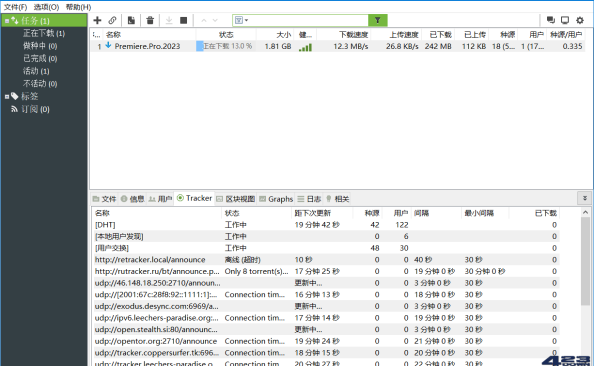594x366 pixels.
Task: Open the 文件(F) menu
Action: pyautogui.click(x=16, y=7)
